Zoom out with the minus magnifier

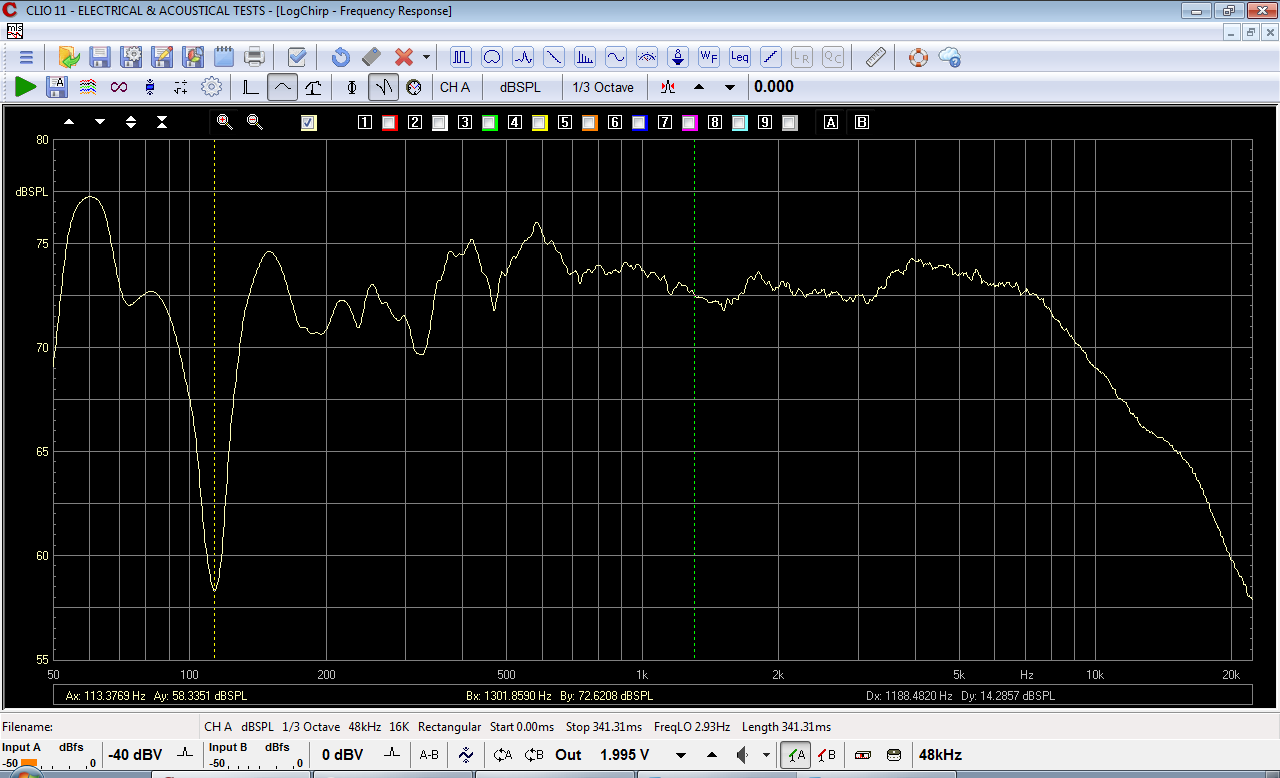pyautogui.click(x=255, y=122)
